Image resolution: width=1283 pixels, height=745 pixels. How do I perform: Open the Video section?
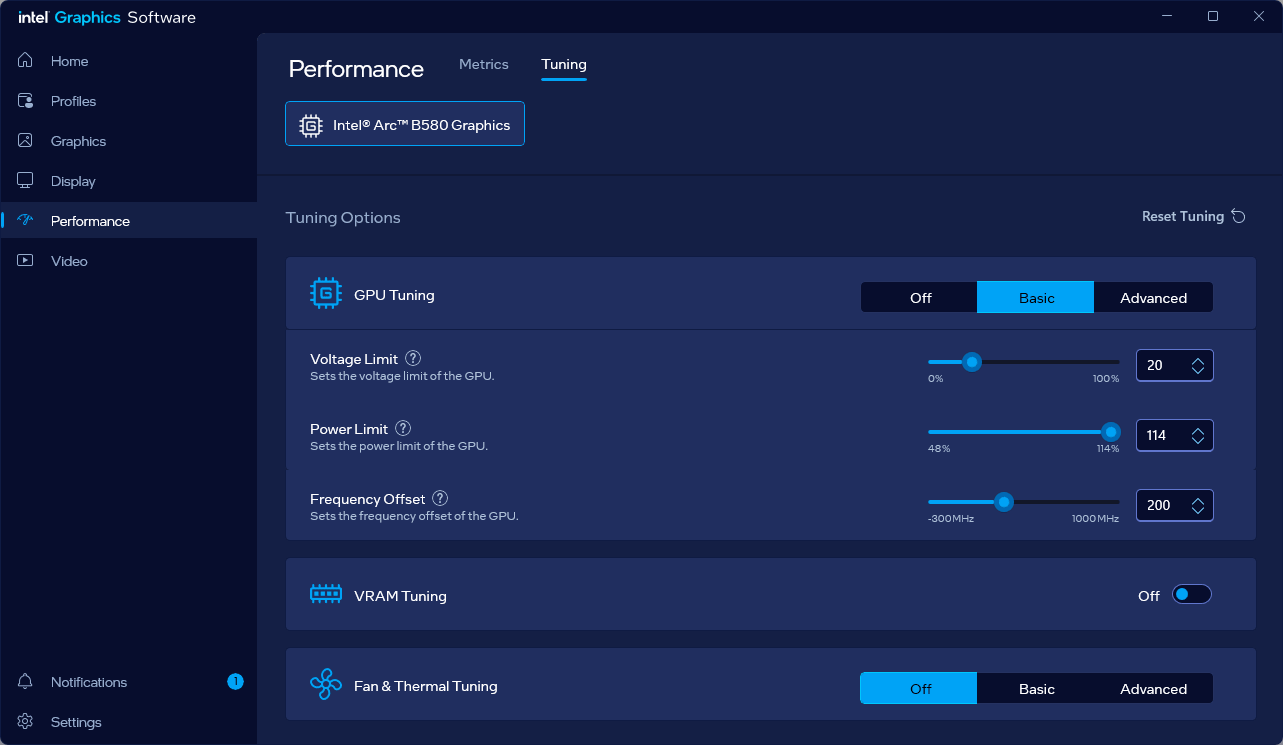pos(69,261)
